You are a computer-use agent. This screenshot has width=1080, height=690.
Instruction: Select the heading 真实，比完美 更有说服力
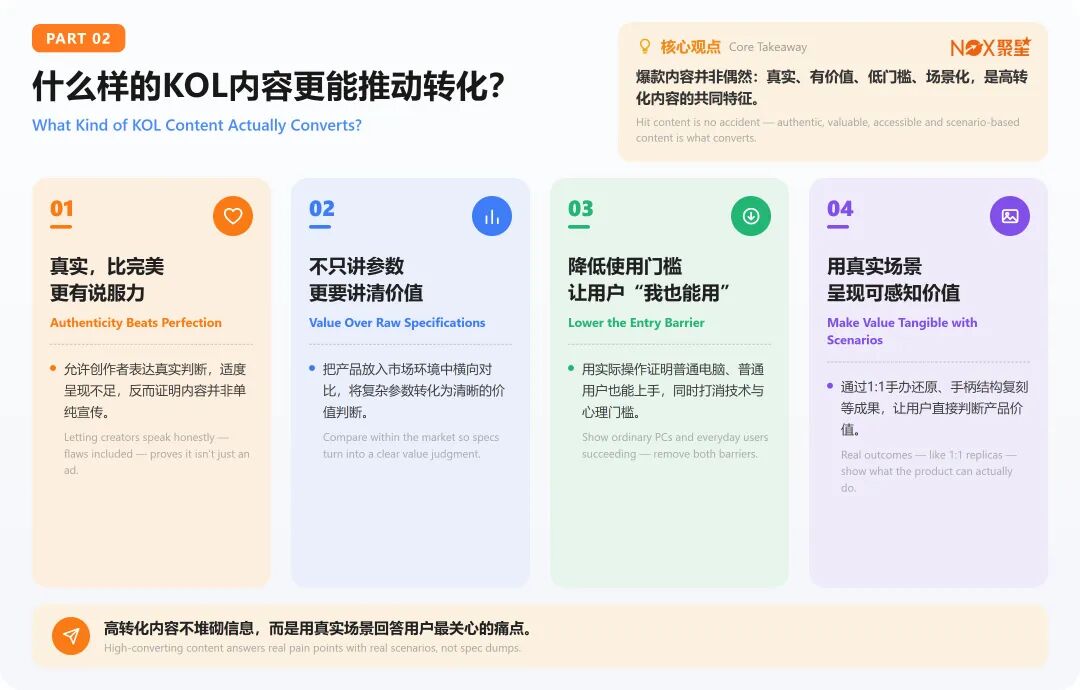click(x=107, y=280)
